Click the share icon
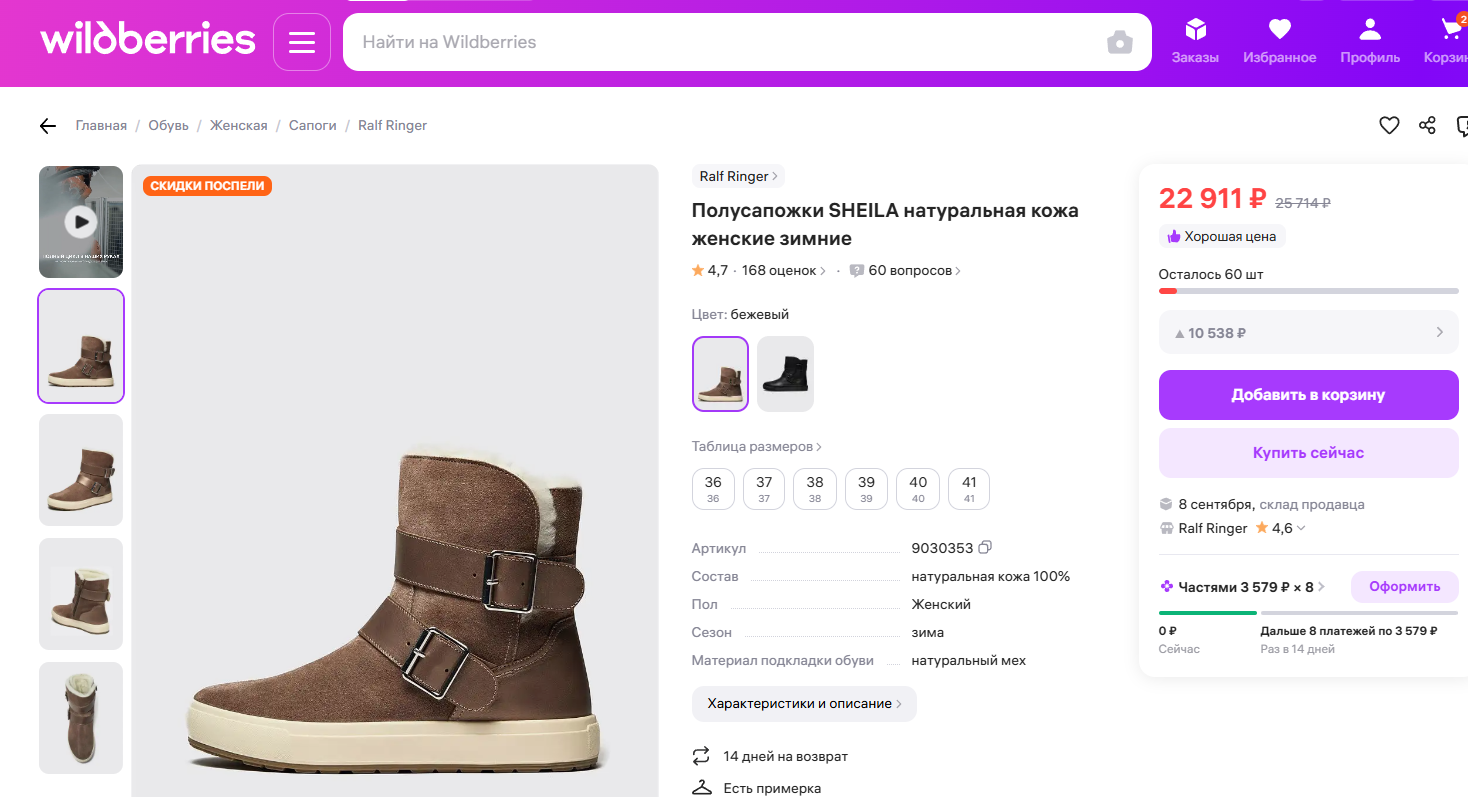The width and height of the screenshot is (1468, 797). click(1427, 125)
